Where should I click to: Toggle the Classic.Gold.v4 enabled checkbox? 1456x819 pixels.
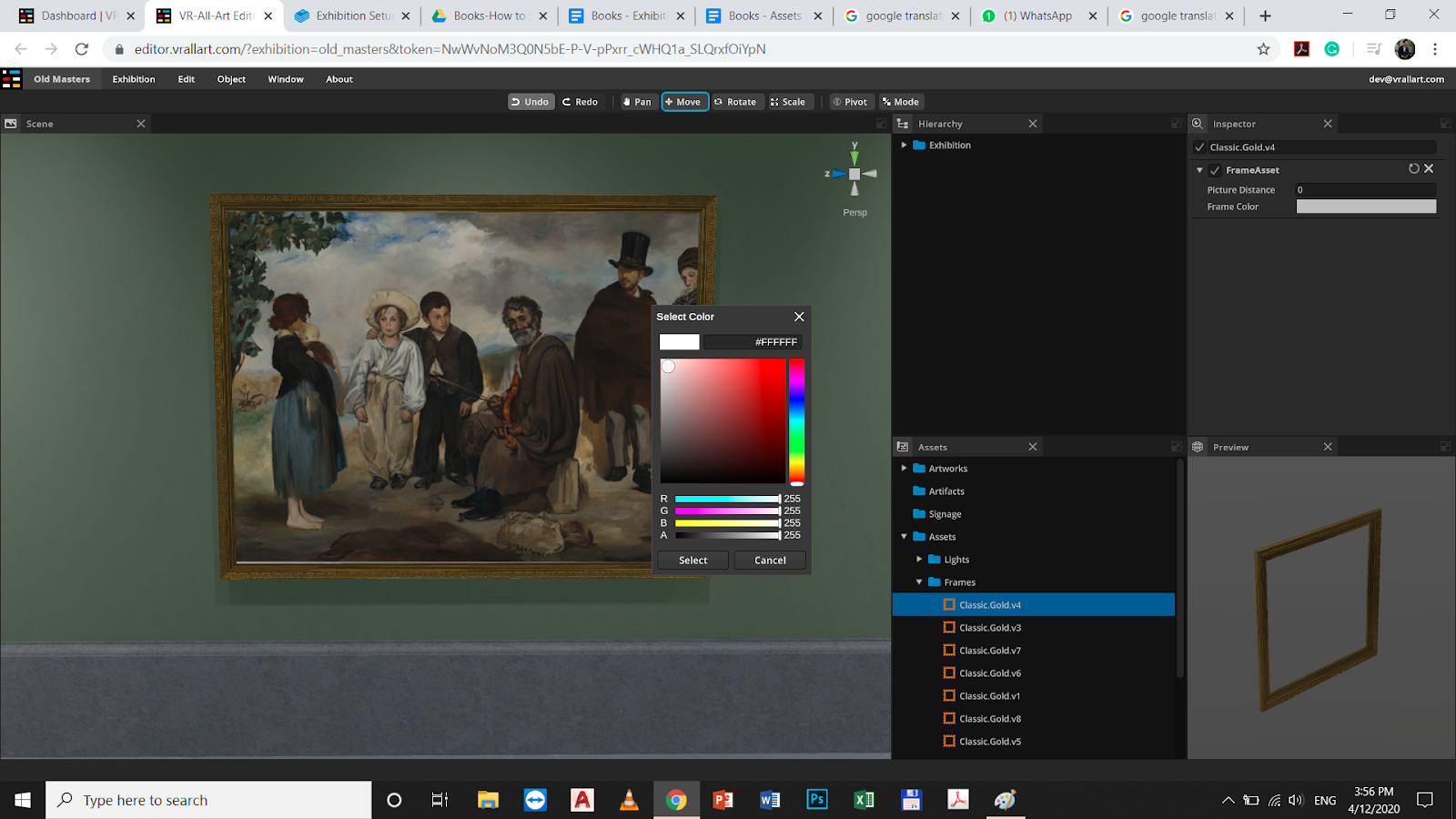tap(1199, 147)
